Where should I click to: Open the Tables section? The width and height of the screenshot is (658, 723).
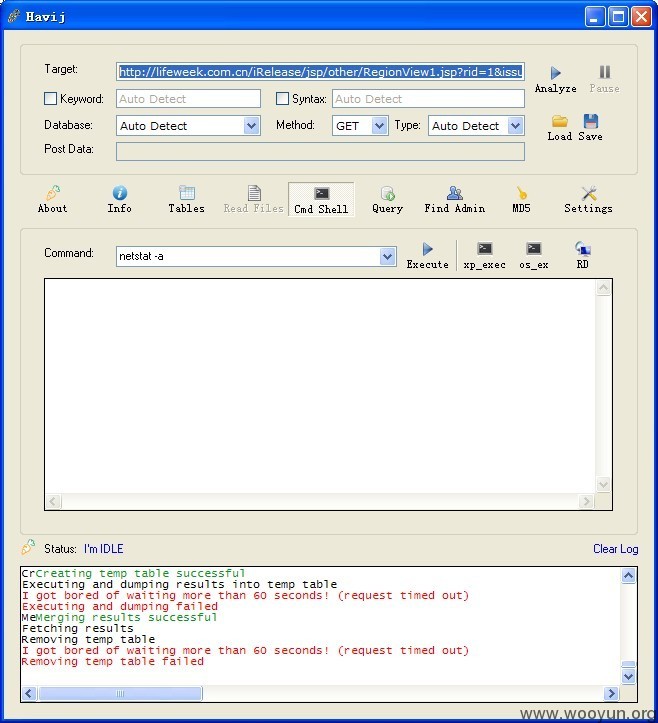(186, 199)
